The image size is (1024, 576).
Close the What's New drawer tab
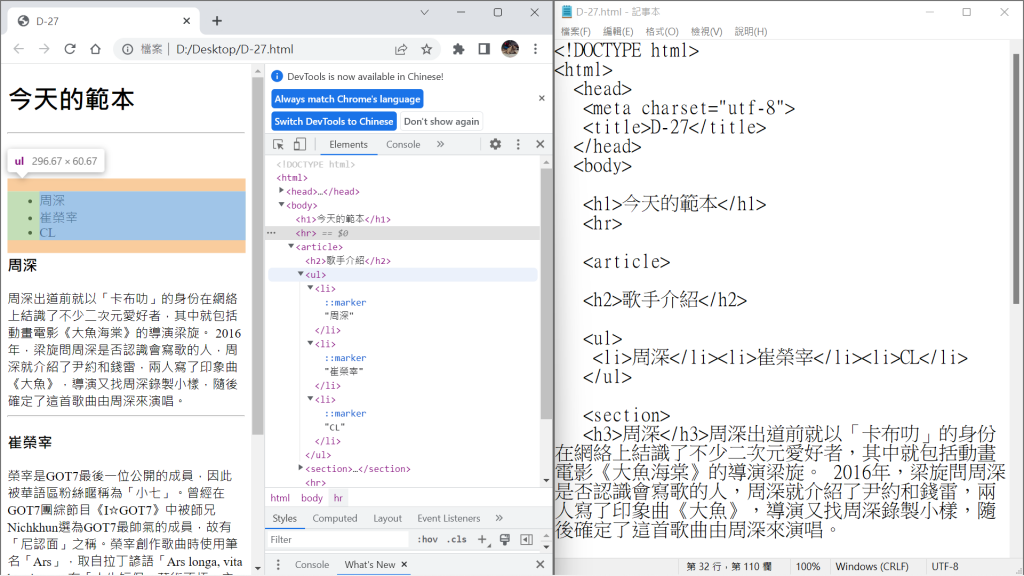(404, 564)
